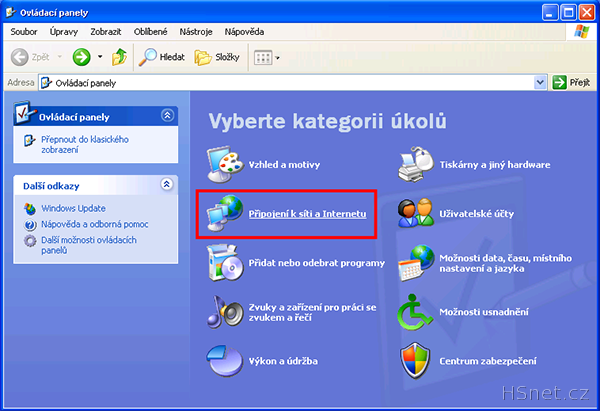600x411 pixels.
Task: Open the Možnosti data, času text link
Action: pos(505,263)
